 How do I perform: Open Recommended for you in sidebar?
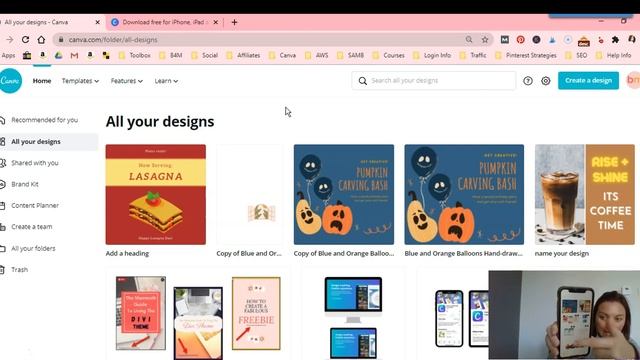(x=44, y=120)
